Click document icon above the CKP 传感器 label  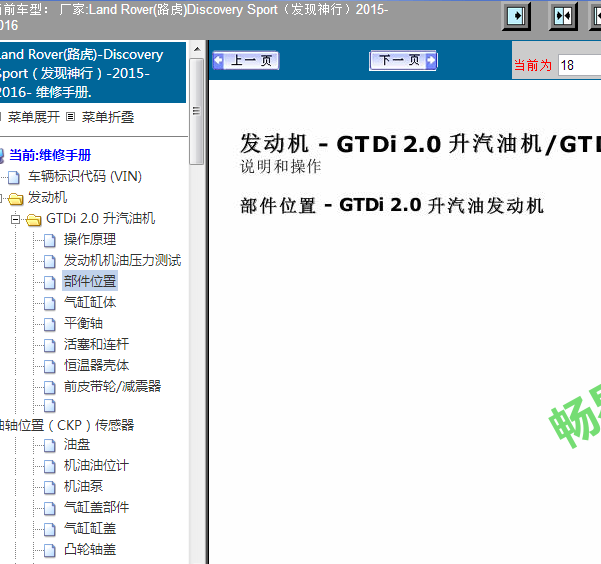click(x=50, y=406)
